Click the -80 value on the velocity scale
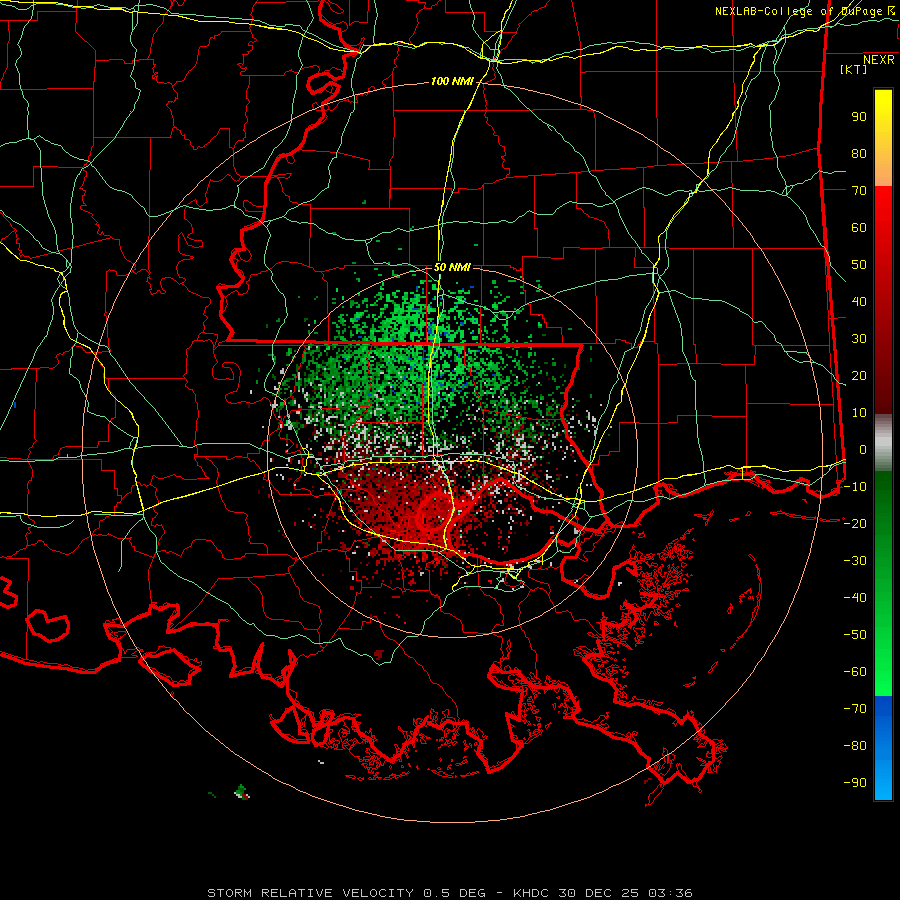 click(x=855, y=746)
